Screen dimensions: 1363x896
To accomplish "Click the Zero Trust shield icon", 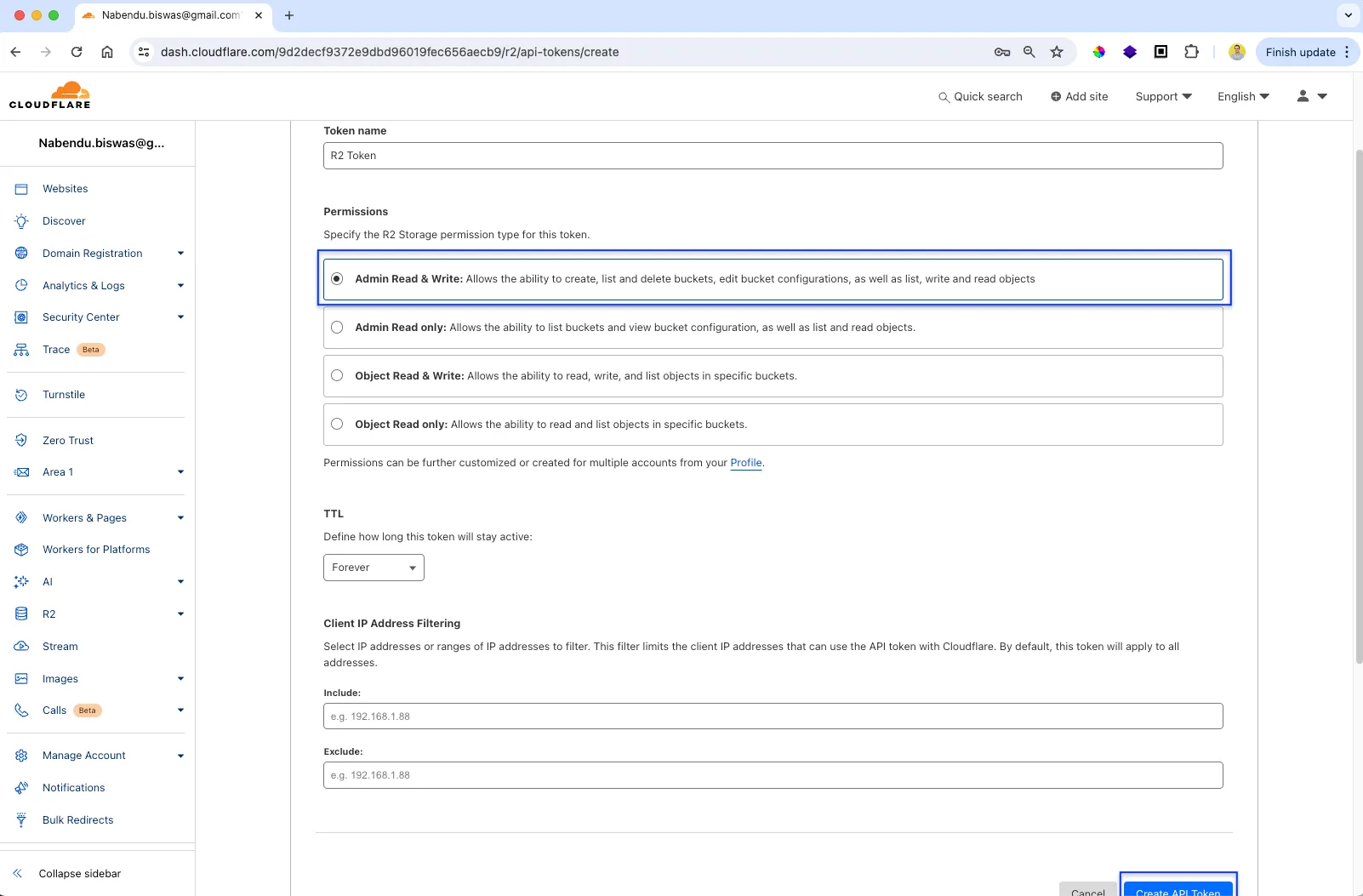I will (x=21, y=441).
